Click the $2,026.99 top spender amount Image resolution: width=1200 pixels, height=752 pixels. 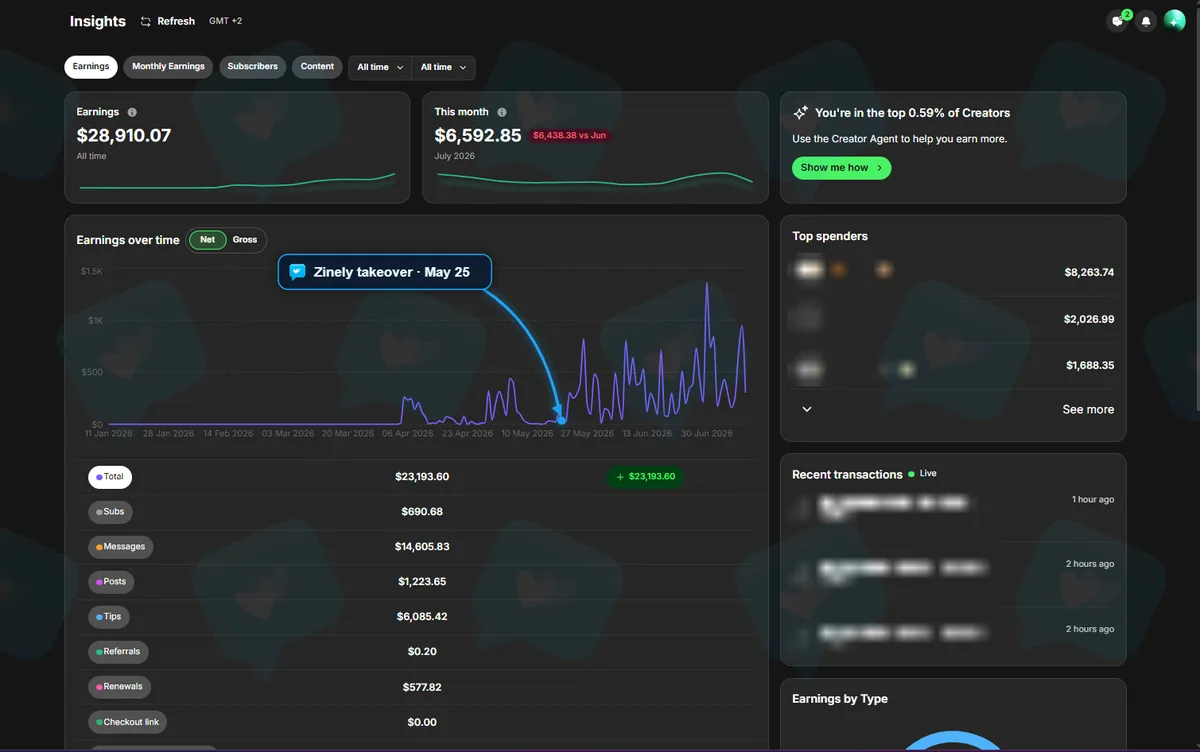[x=1089, y=319]
